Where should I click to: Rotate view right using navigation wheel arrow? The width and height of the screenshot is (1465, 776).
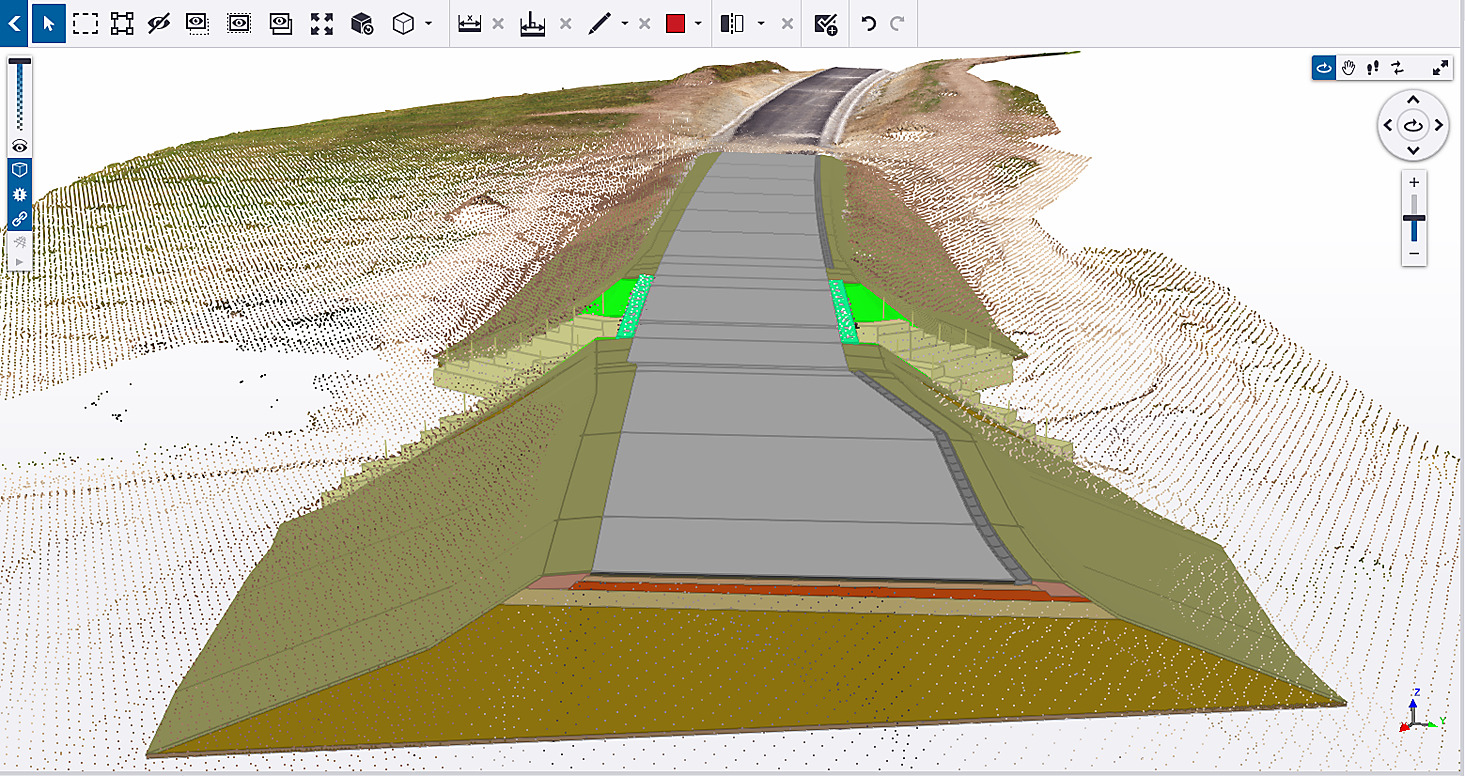coord(1438,126)
